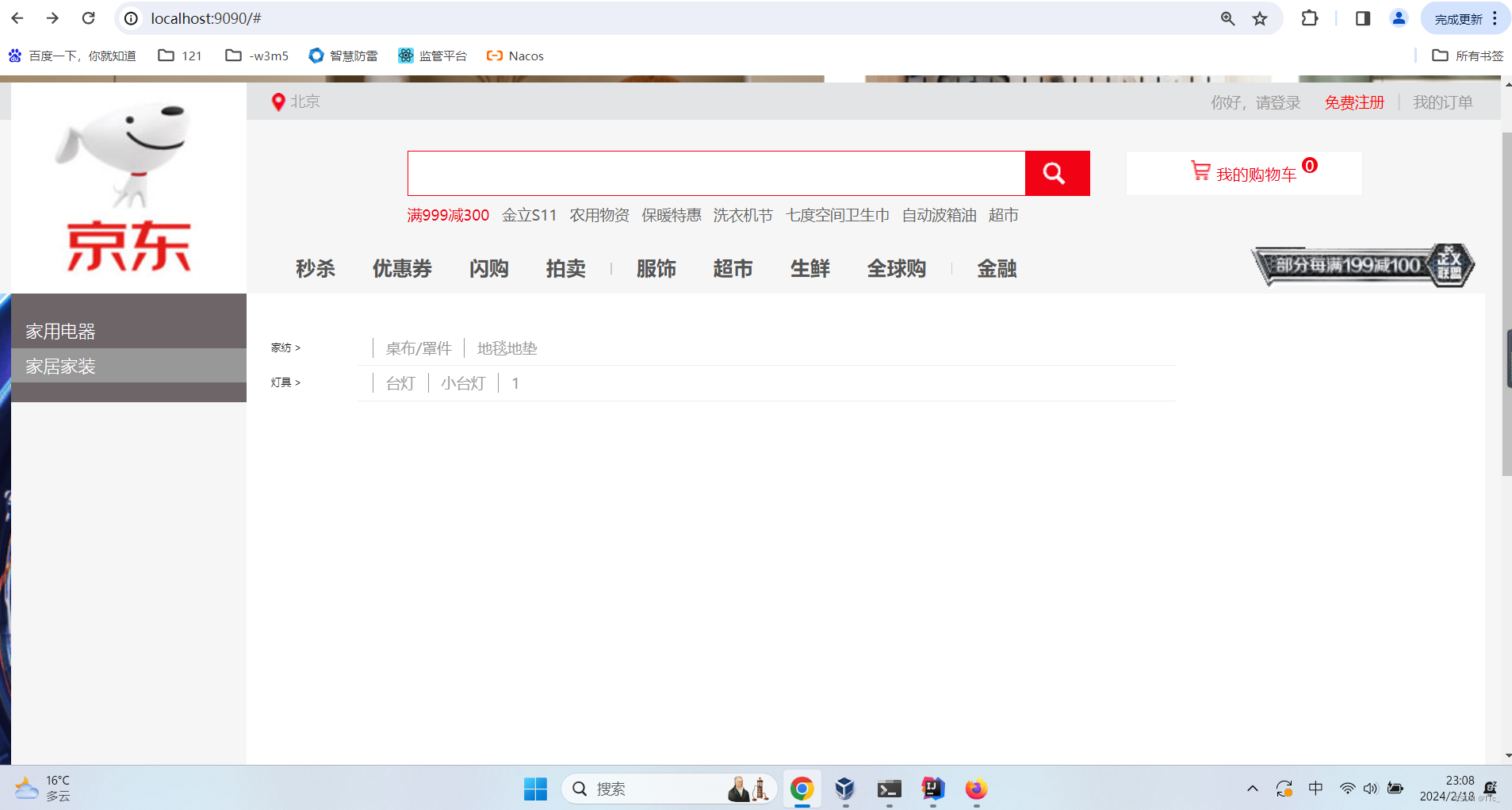Click the browser back arrow
Screen dimensions: 1512x810
(17, 18)
